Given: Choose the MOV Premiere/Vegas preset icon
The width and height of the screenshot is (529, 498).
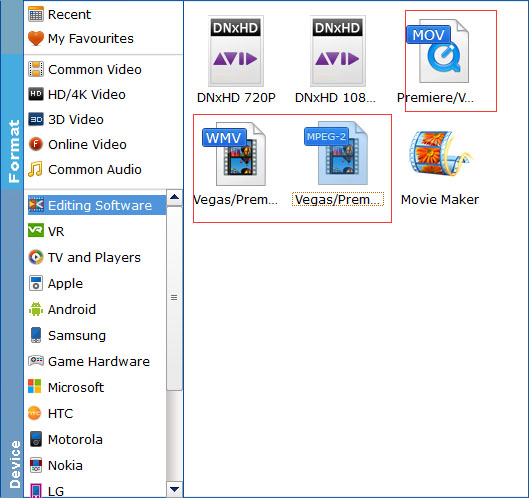Looking at the screenshot, I should (x=438, y=51).
